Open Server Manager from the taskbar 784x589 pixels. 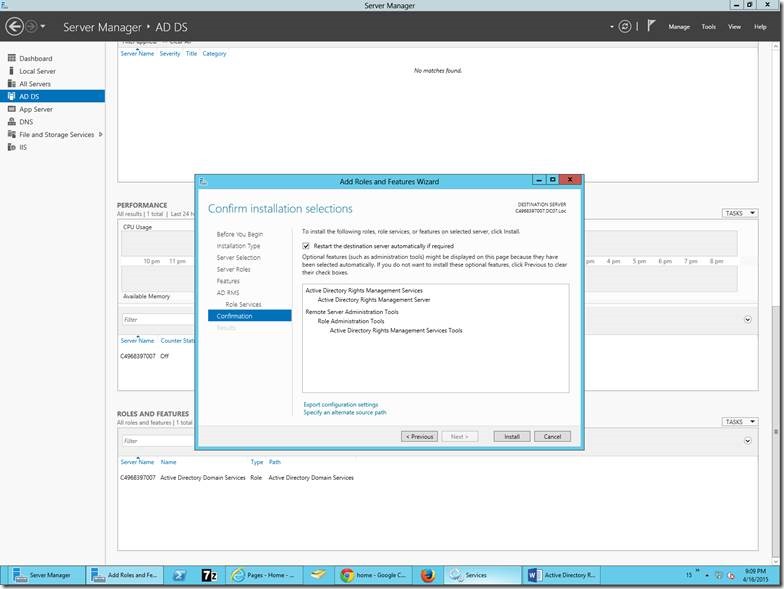[x=44, y=575]
